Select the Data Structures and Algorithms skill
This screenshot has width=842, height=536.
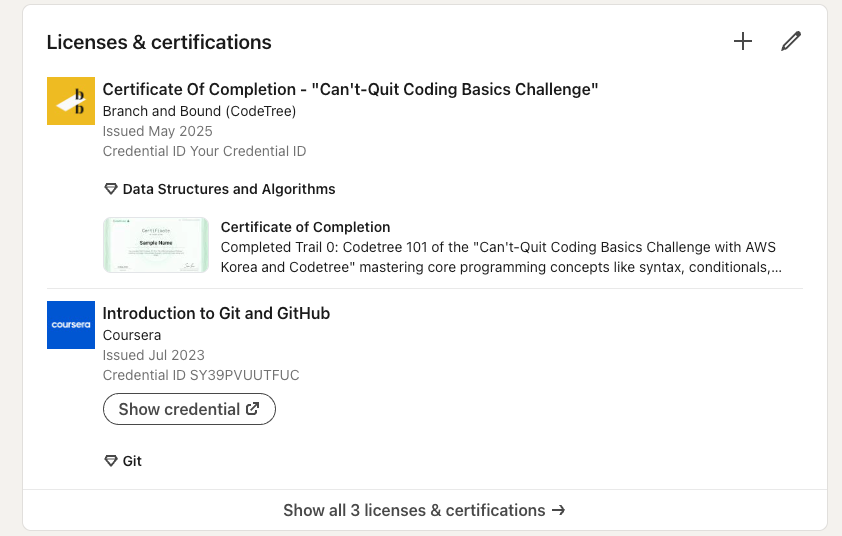(x=229, y=189)
